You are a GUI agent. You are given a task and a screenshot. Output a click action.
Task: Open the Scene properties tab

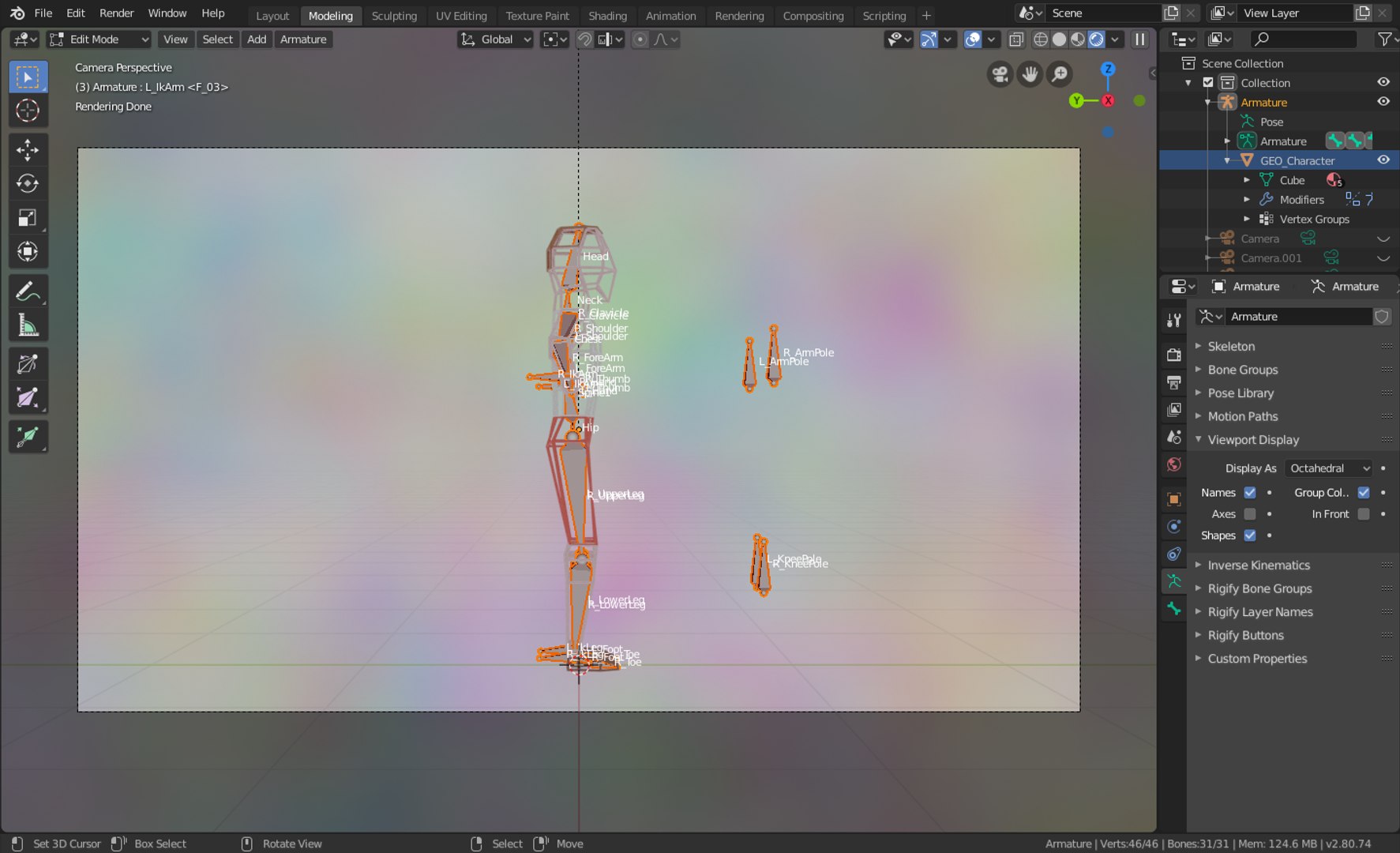click(1174, 437)
